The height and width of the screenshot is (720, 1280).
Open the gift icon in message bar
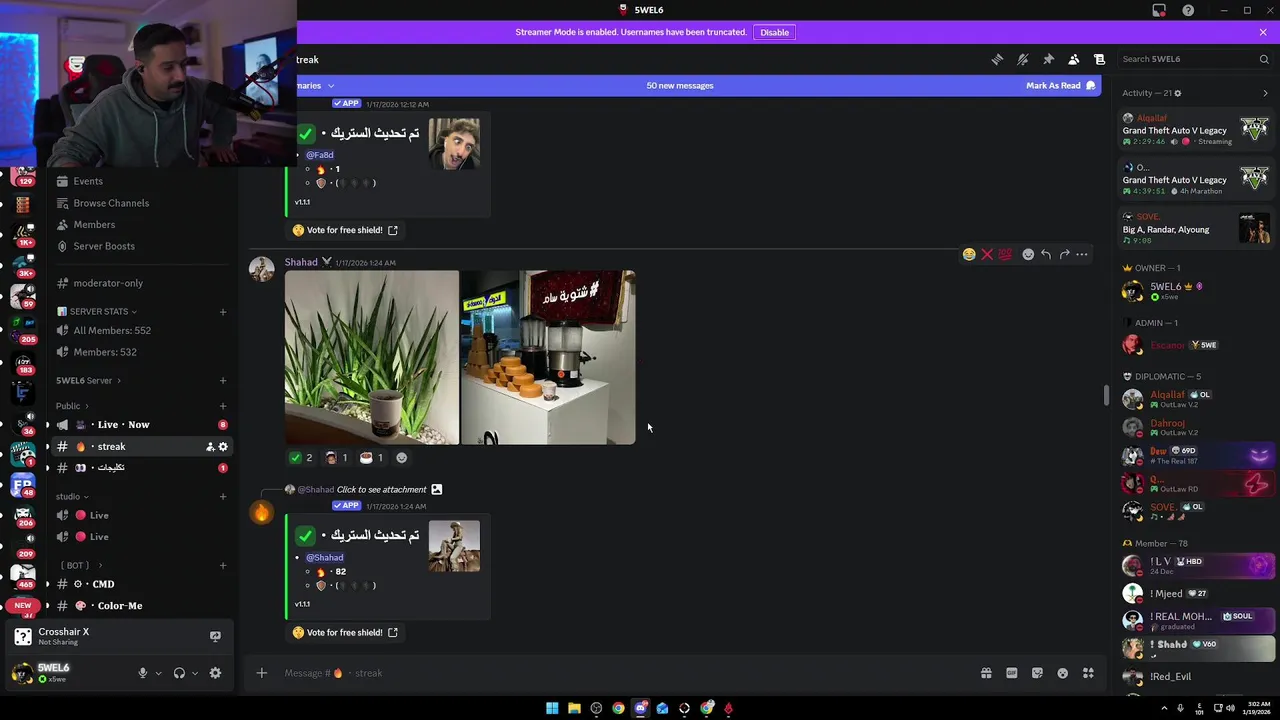coord(986,673)
